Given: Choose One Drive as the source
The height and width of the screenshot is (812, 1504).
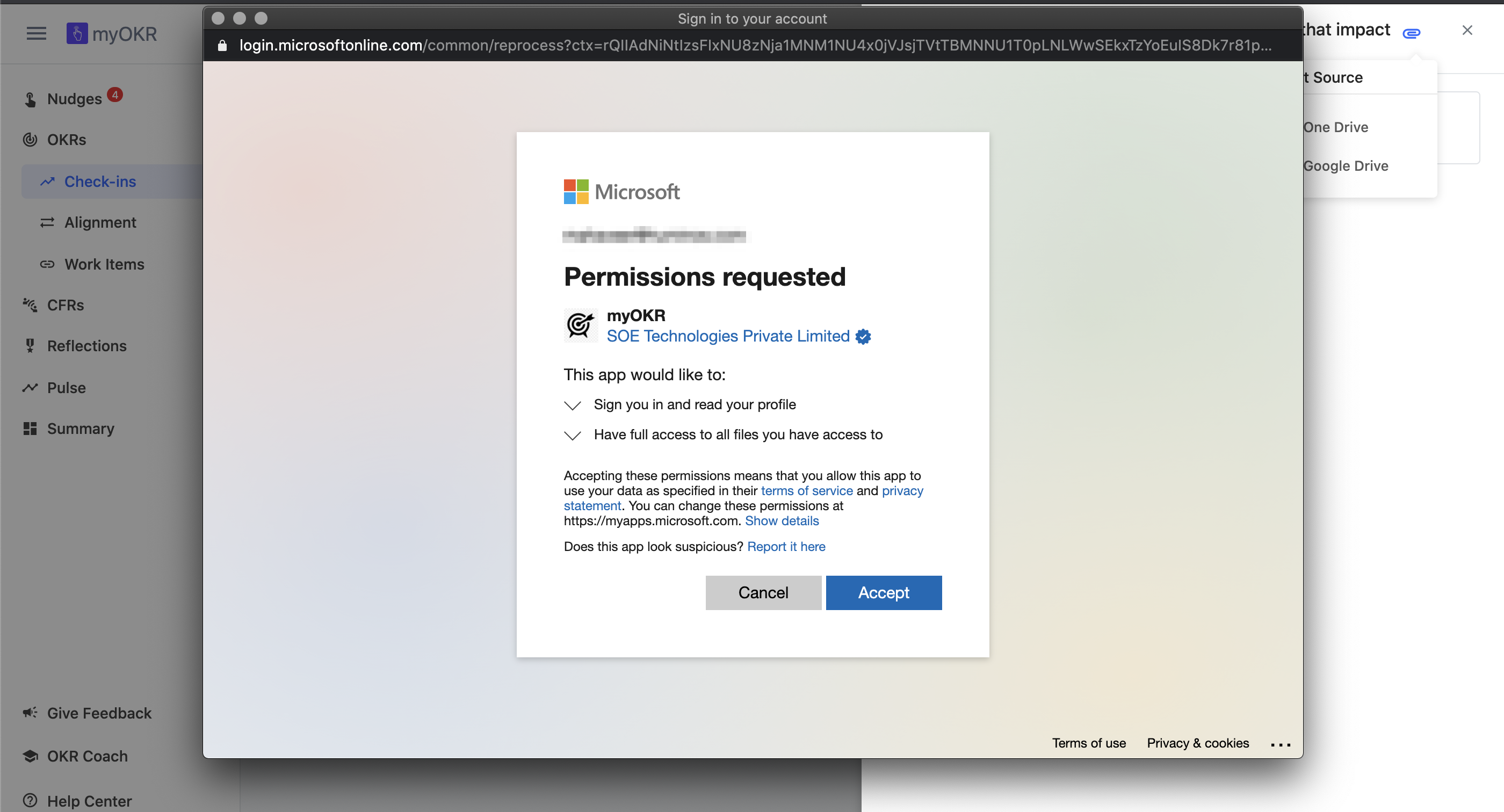Looking at the screenshot, I should coord(1336,127).
